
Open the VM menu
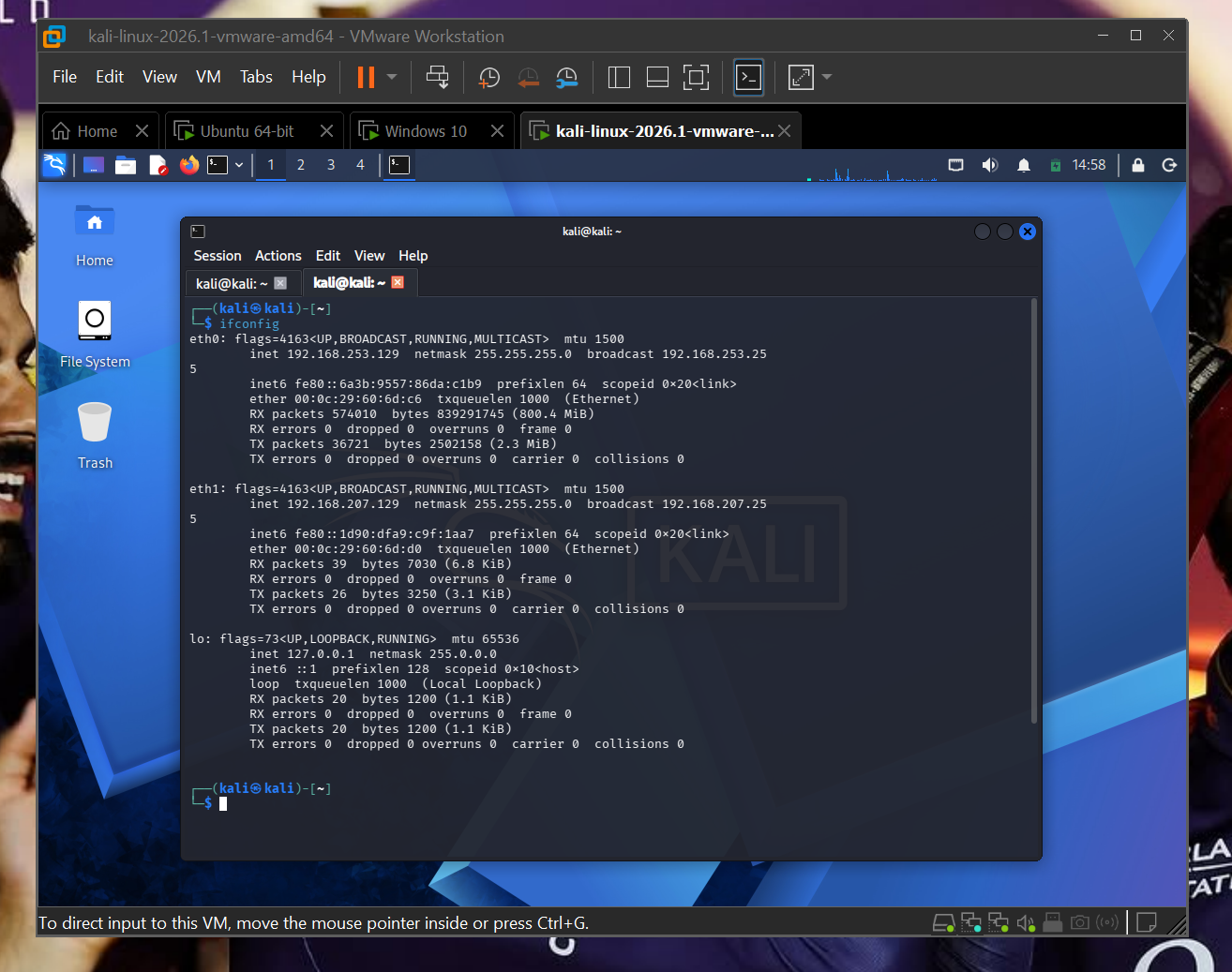click(x=208, y=77)
